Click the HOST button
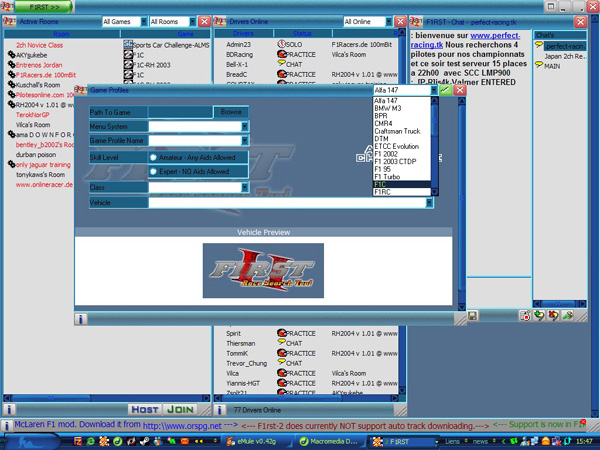600x450 pixels. (x=145, y=409)
